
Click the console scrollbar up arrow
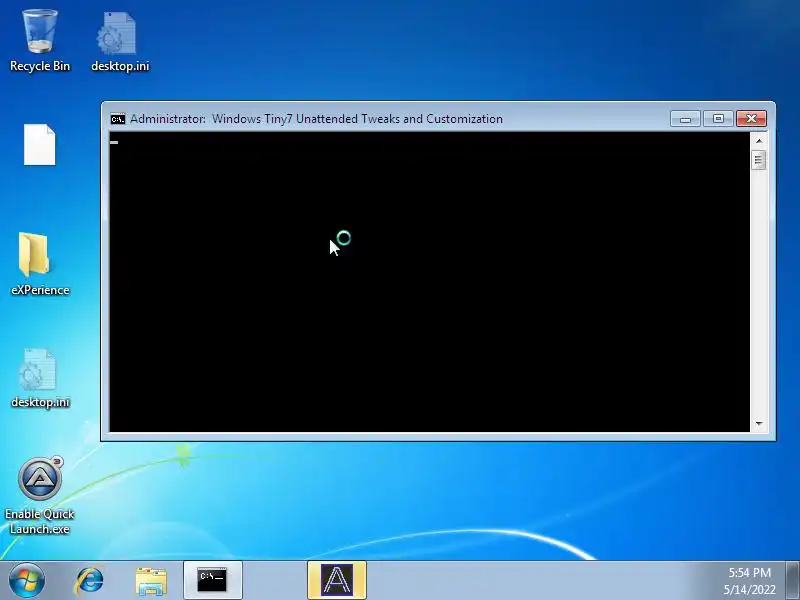759,140
